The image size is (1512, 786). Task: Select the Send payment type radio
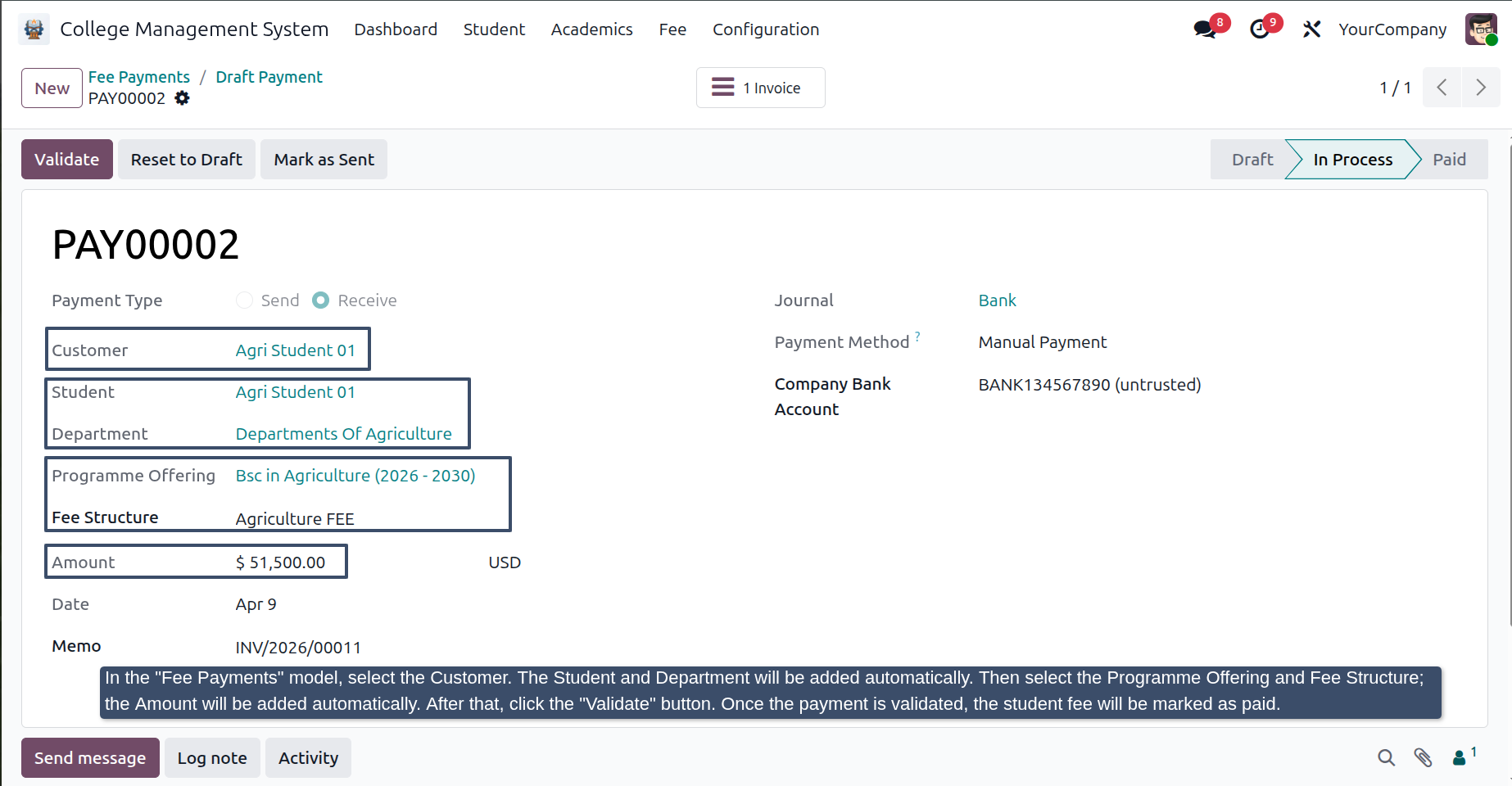244,300
